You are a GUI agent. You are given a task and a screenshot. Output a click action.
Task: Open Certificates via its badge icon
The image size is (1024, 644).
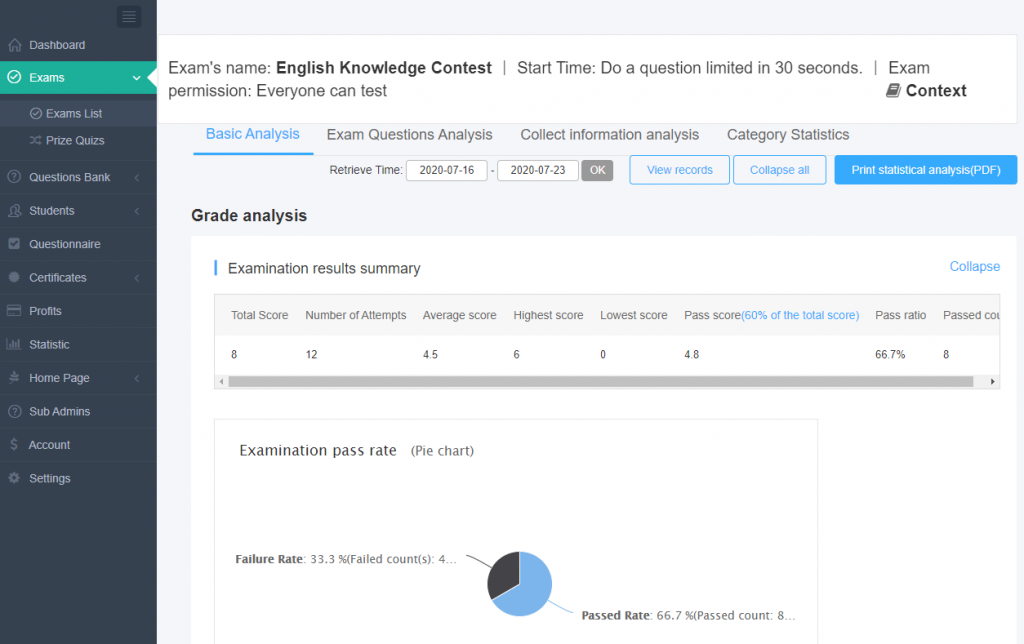[x=14, y=277]
